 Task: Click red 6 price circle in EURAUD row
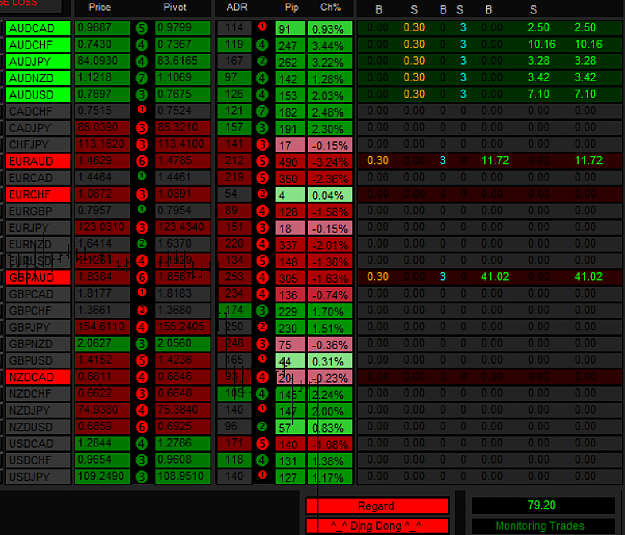tap(142, 161)
